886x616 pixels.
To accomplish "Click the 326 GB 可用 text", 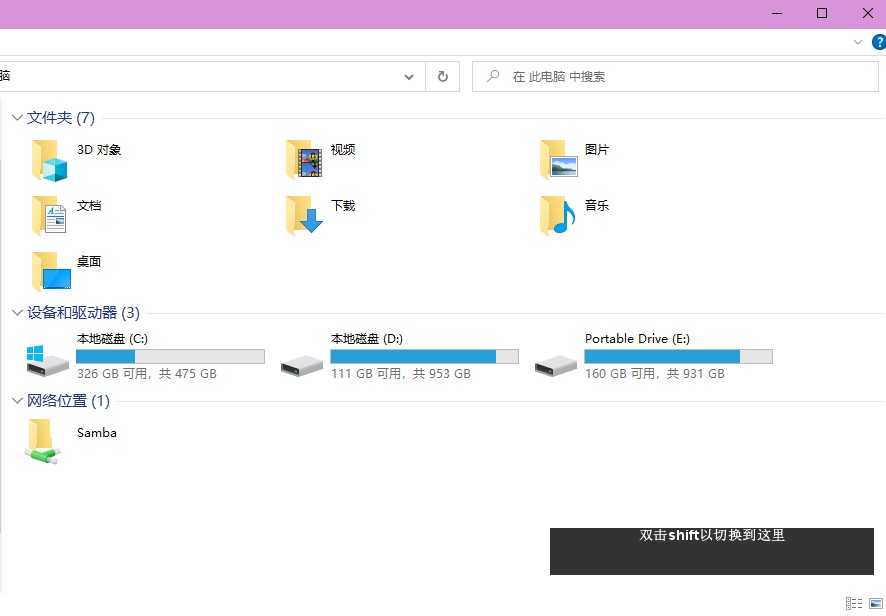I will tap(112, 374).
